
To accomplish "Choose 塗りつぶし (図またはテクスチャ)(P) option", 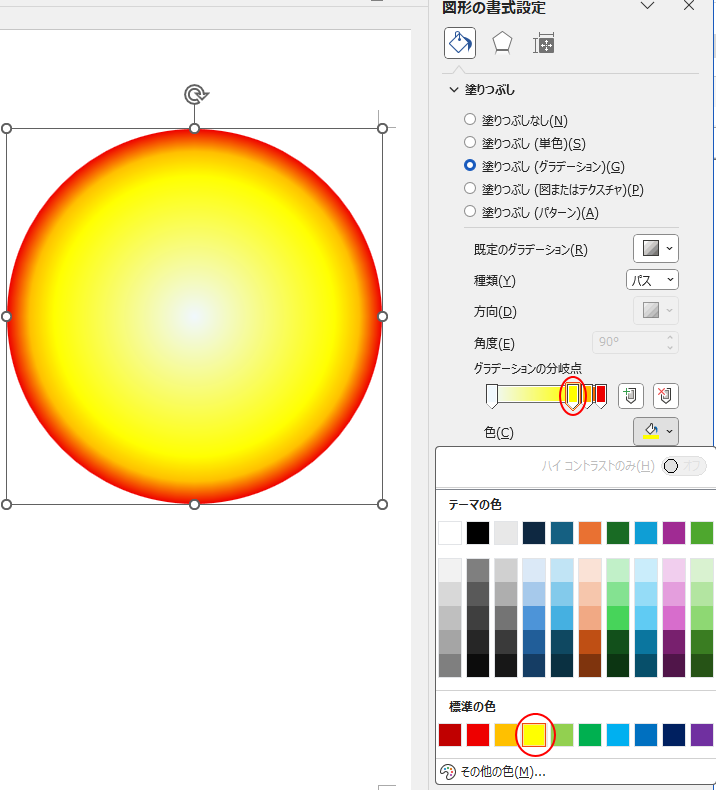I will pyautogui.click(x=553, y=189).
